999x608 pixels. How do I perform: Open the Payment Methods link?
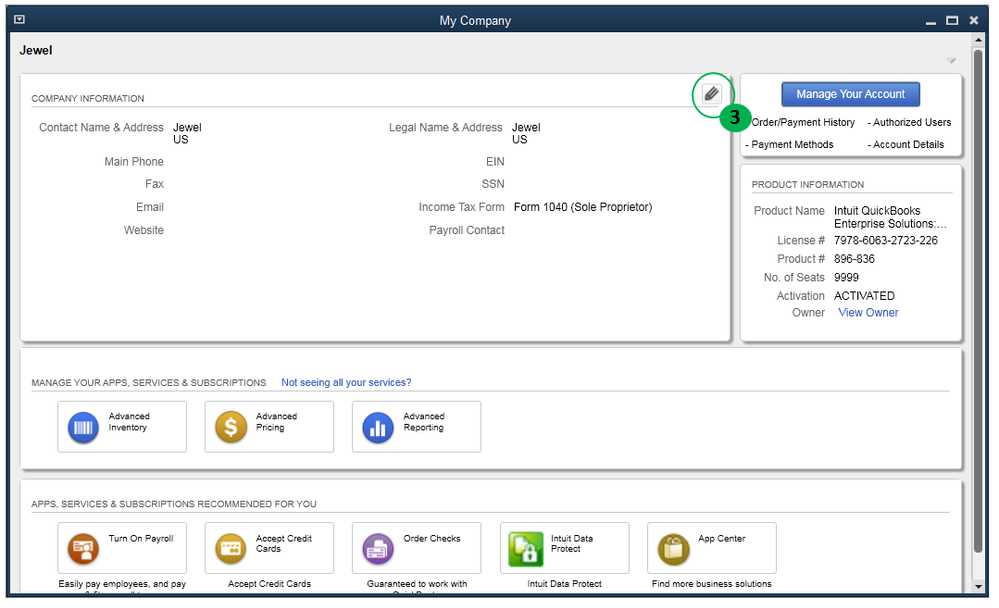(x=792, y=145)
